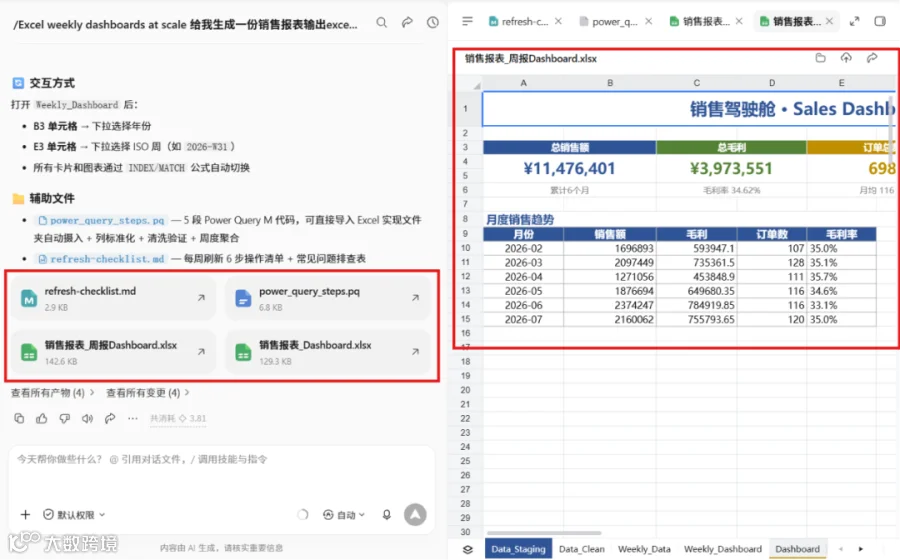Expand 查看所有产物 (4)
Image resolution: width=900 pixels, height=560 pixels.
pos(52,393)
